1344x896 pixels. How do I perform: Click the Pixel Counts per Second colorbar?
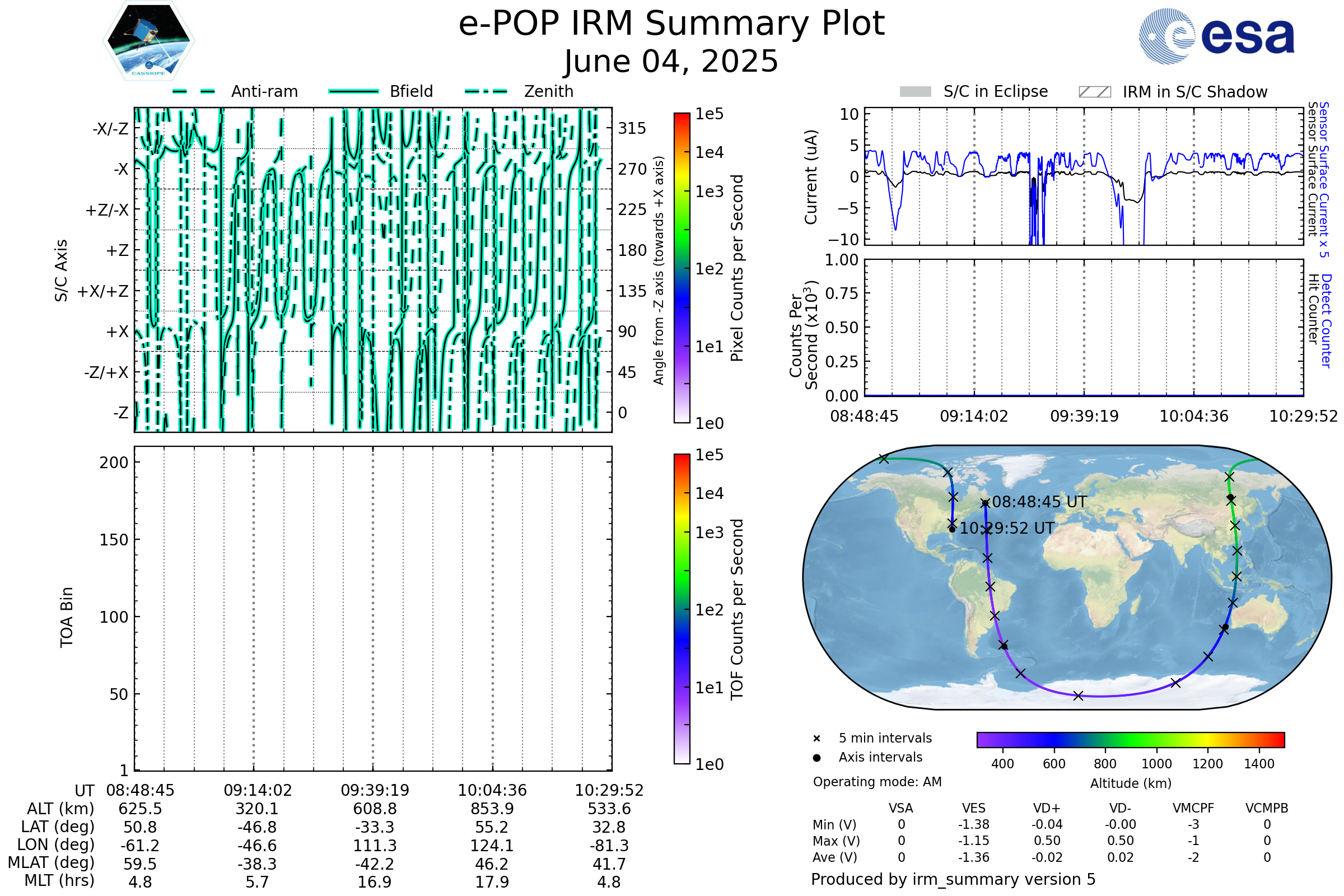click(x=682, y=268)
